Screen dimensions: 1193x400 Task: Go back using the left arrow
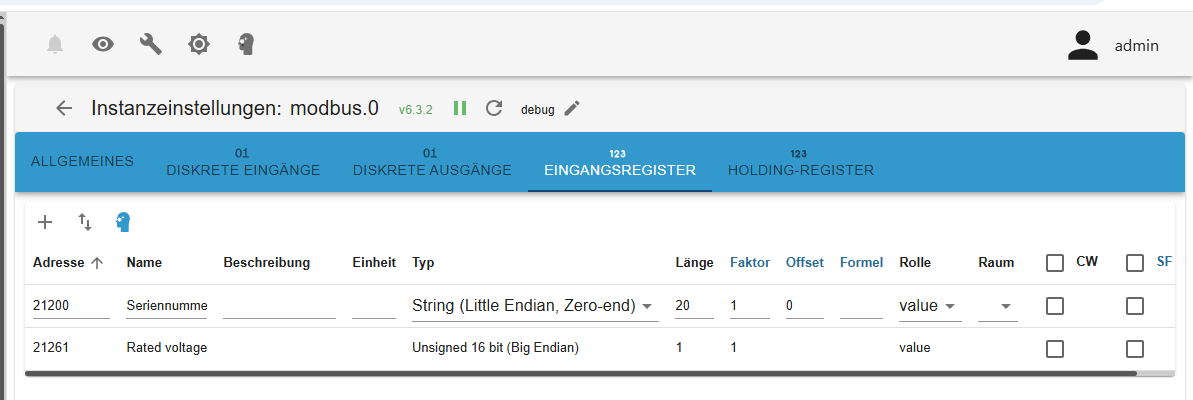pyautogui.click(x=64, y=108)
